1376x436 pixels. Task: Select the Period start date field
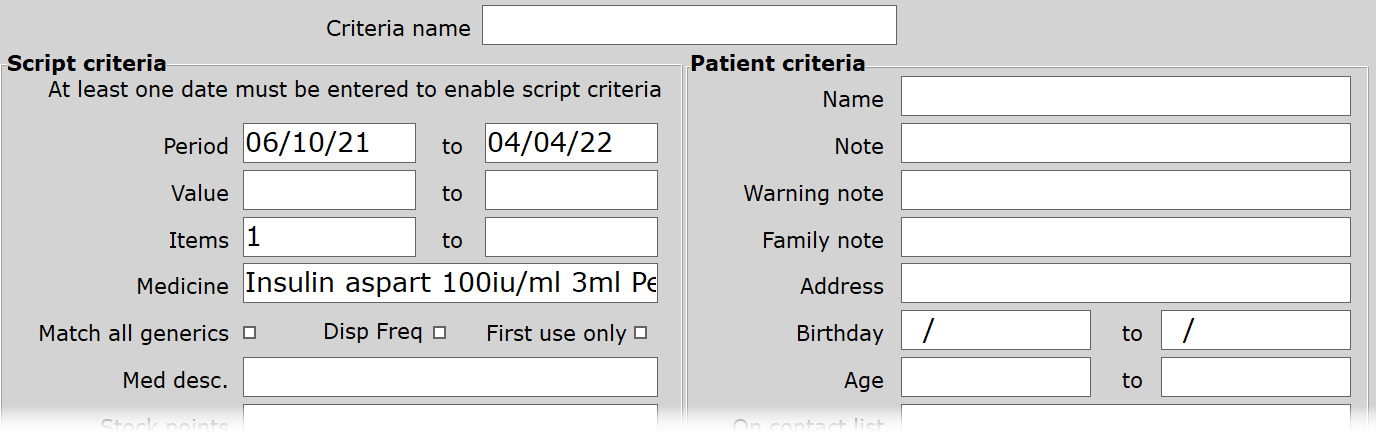329,143
